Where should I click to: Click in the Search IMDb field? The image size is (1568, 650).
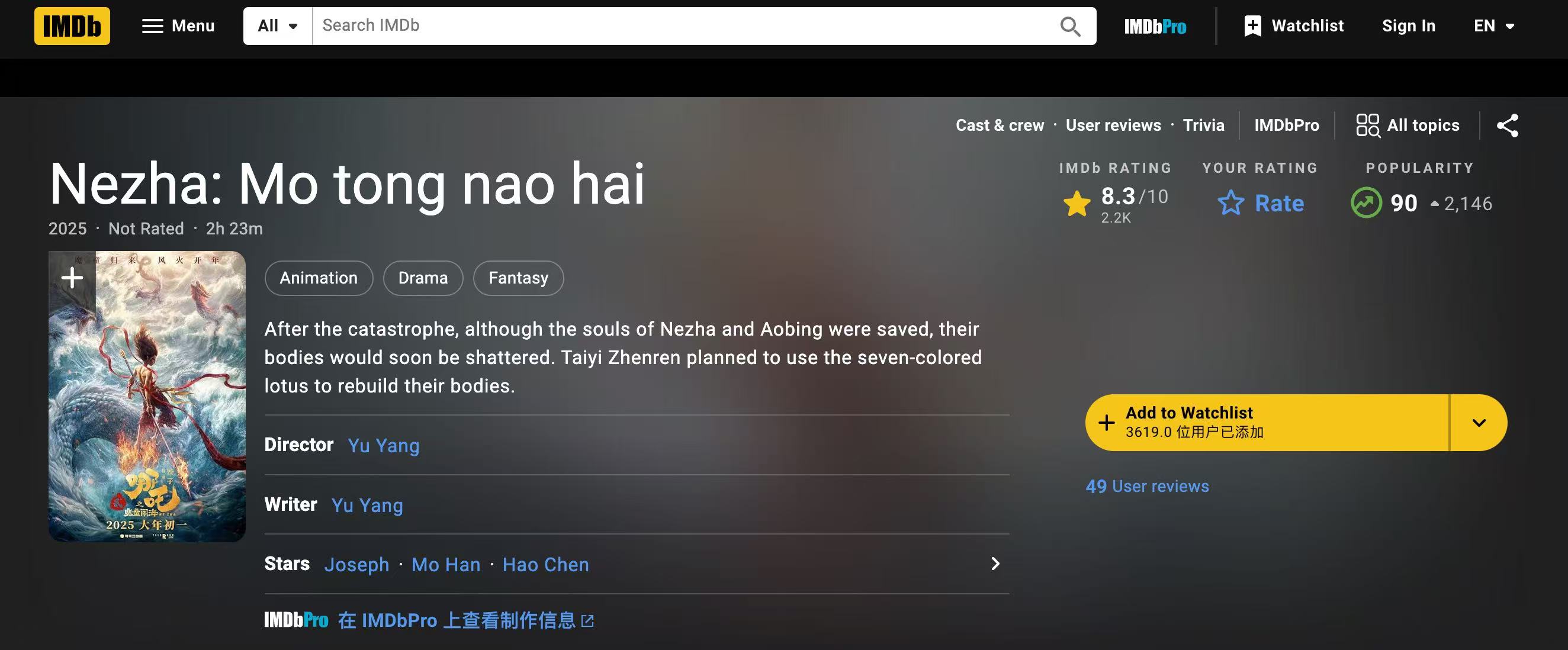[685, 26]
